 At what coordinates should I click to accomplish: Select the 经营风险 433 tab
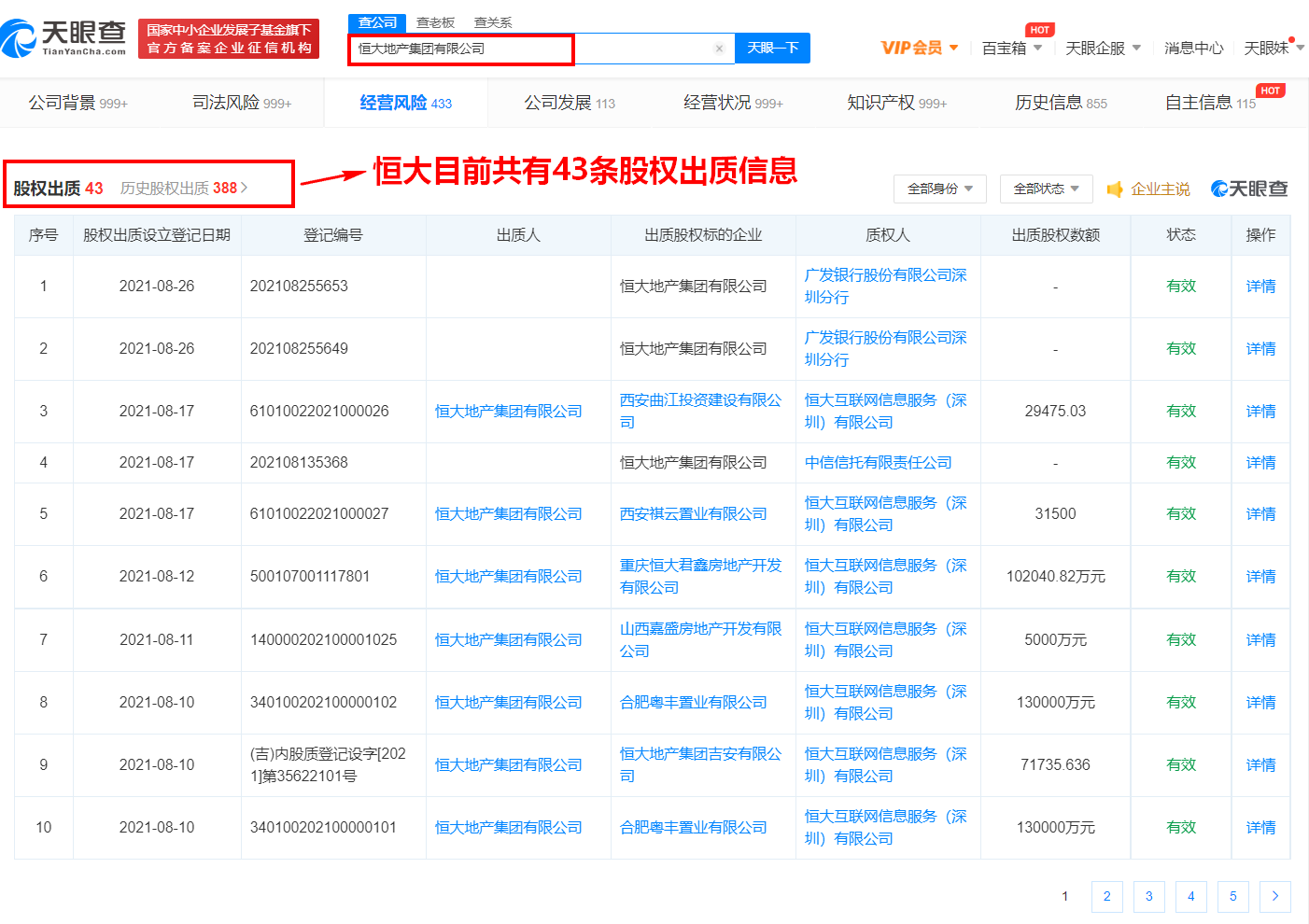click(406, 103)
